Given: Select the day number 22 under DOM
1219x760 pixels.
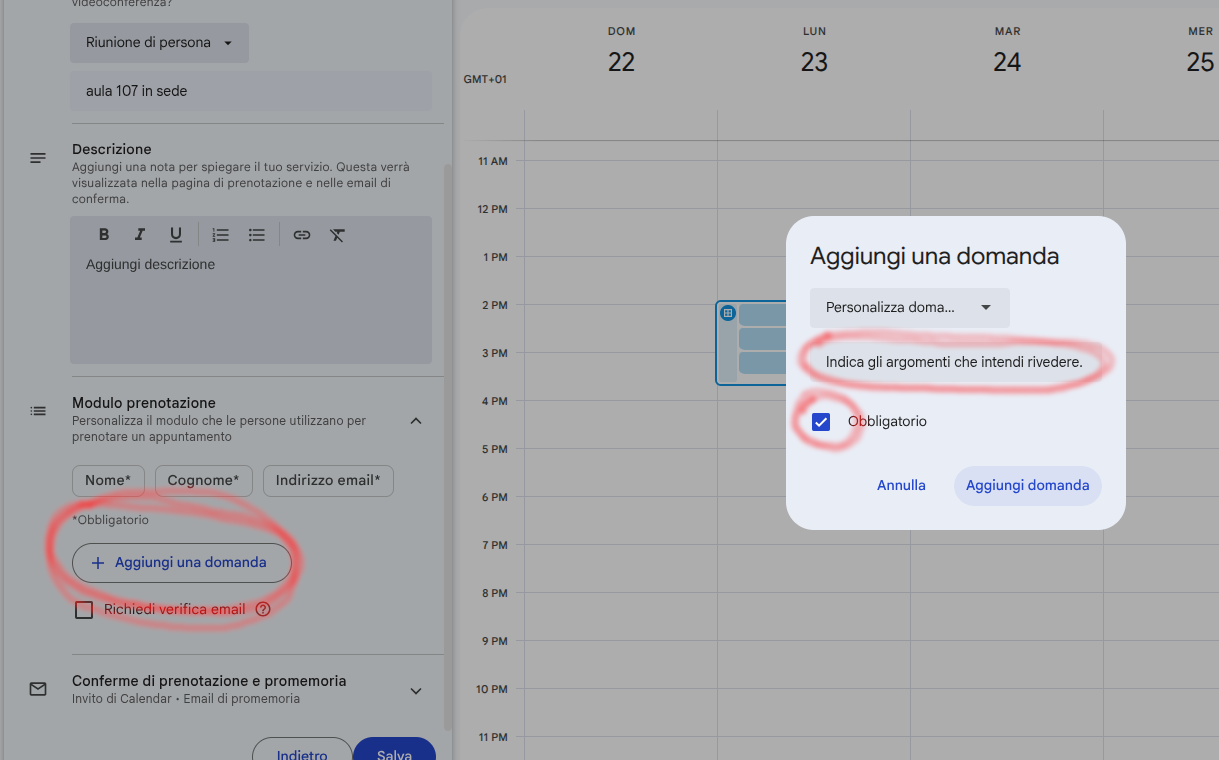Looking at the screenshot, I should pos(621,62).
